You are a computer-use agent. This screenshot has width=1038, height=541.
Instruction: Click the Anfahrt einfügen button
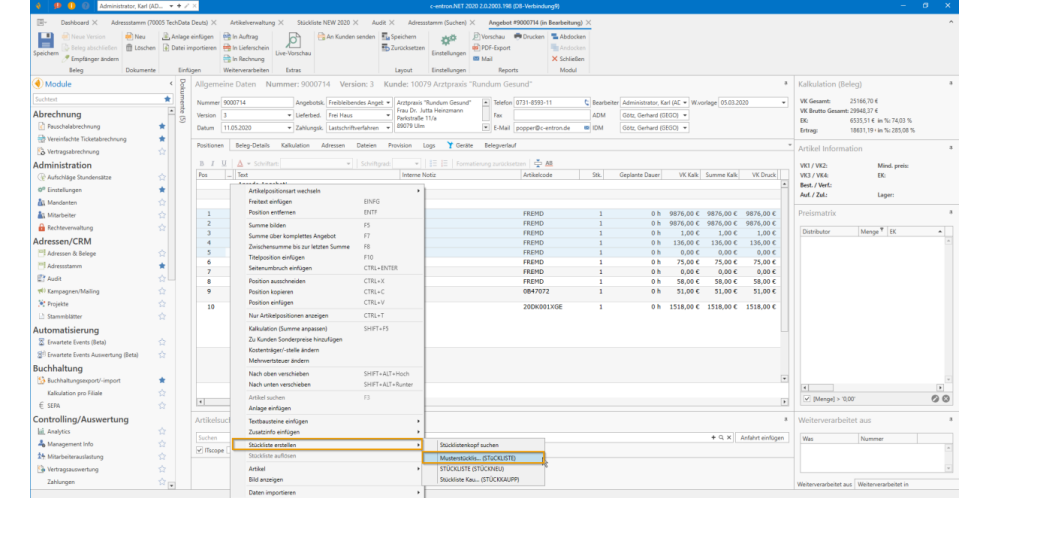coord(763,438)
